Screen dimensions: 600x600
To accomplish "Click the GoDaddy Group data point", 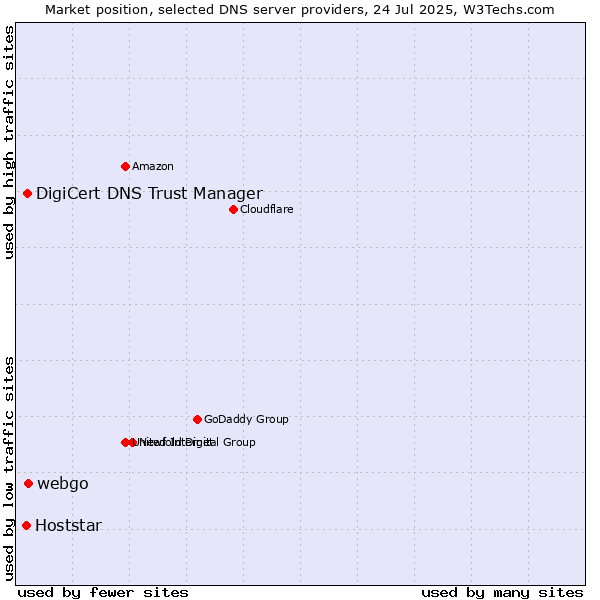I will pos(197,419).
